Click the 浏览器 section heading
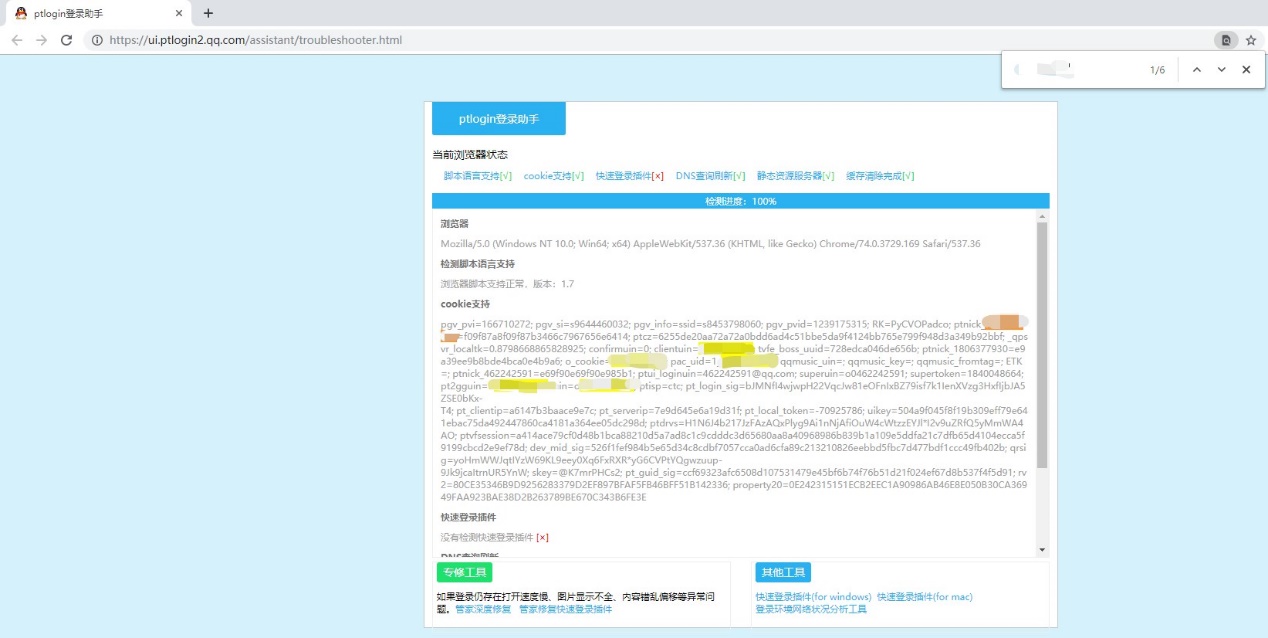1268x638 pixels. (x=454, y=224)
